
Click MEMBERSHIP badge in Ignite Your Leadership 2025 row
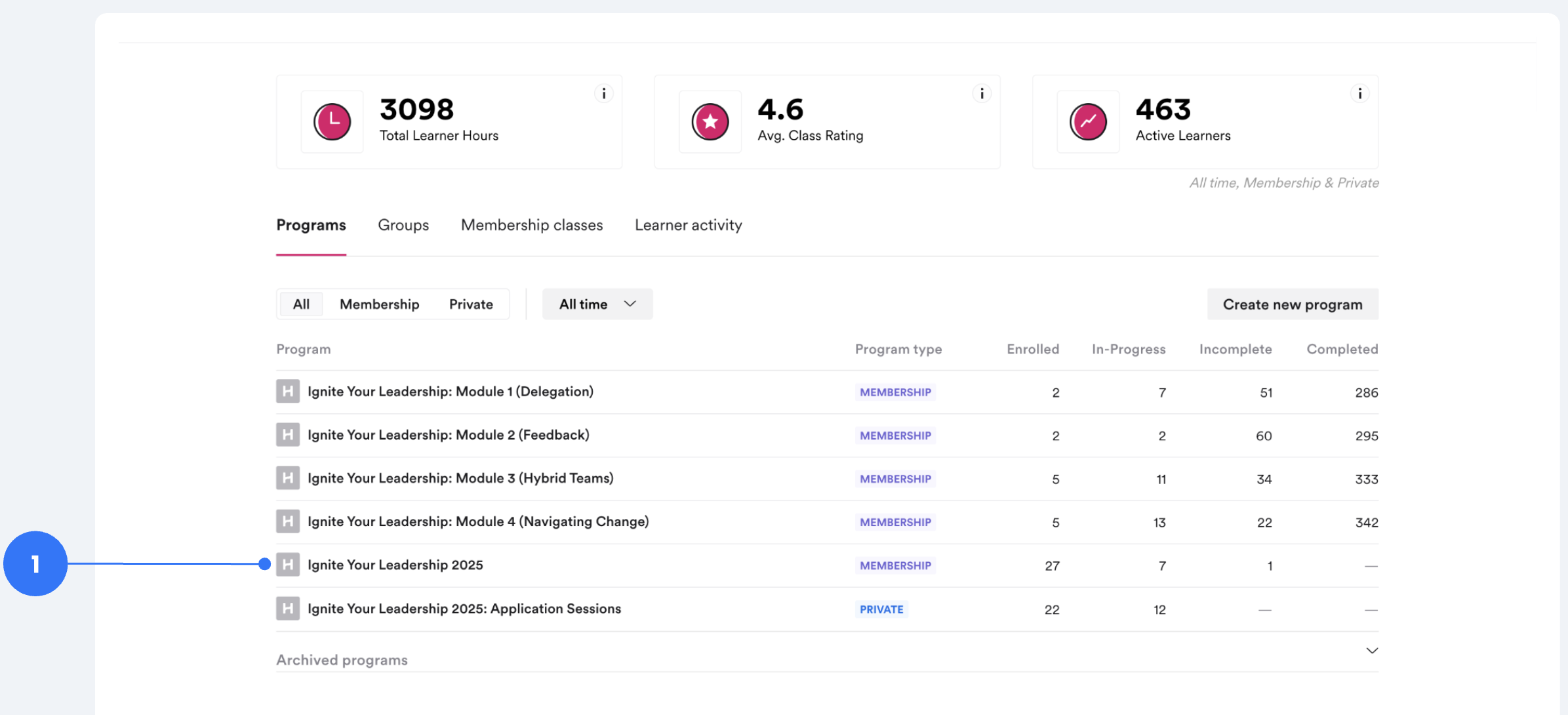pyautogui.click(x=895, y=565)
